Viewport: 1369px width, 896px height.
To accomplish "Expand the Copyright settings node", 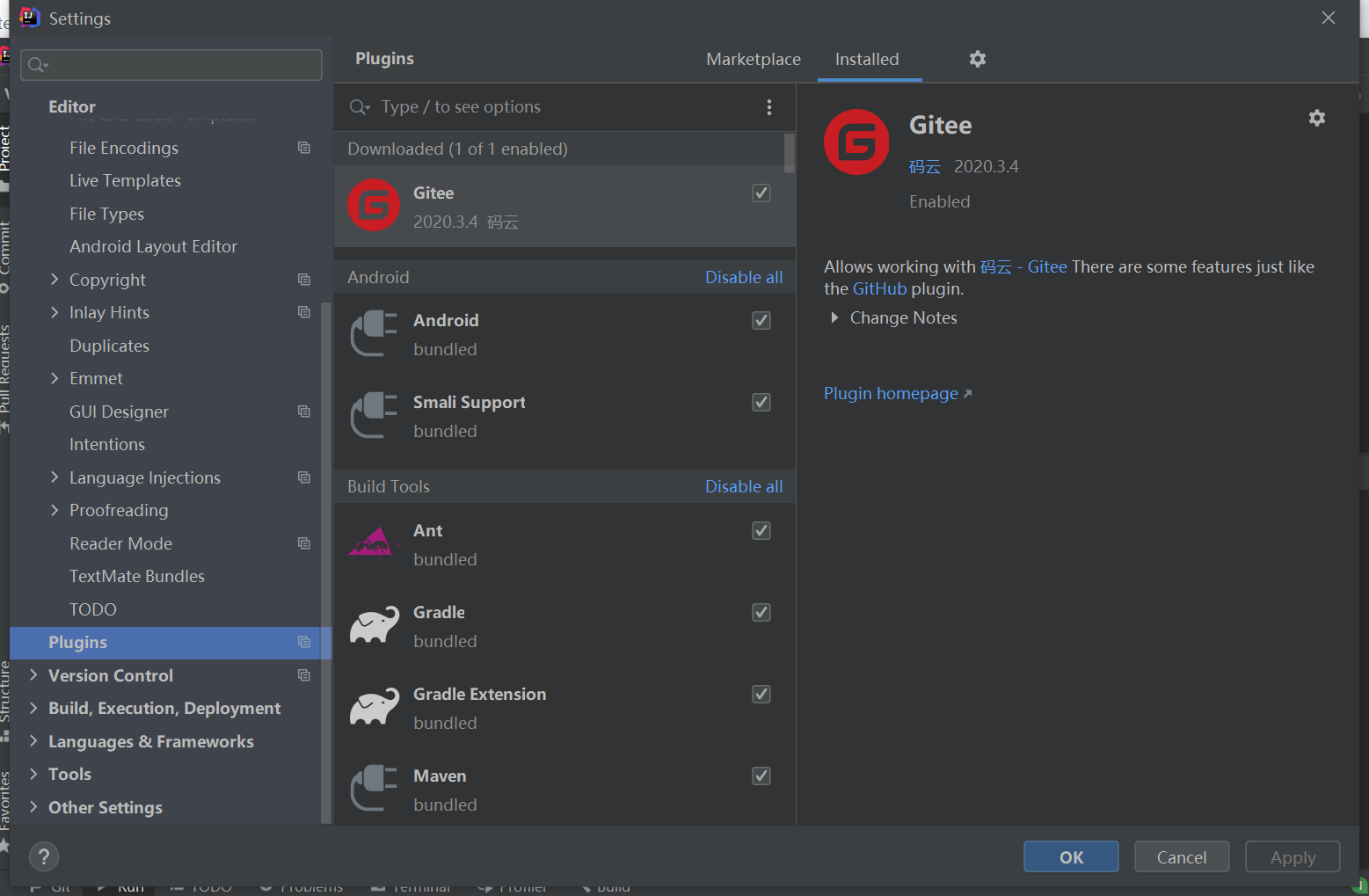I will [x=55, y=280].
